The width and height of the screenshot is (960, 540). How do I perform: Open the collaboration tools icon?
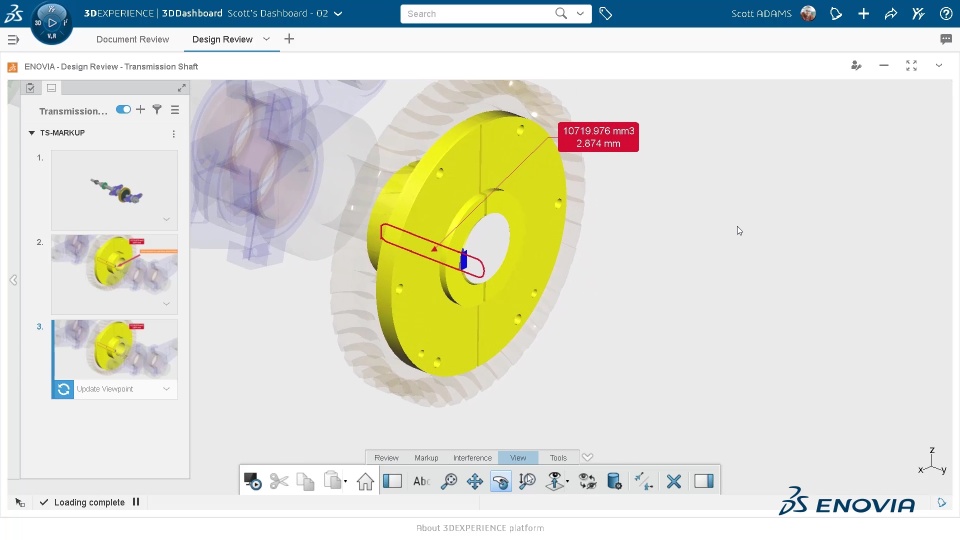(918, 13)
